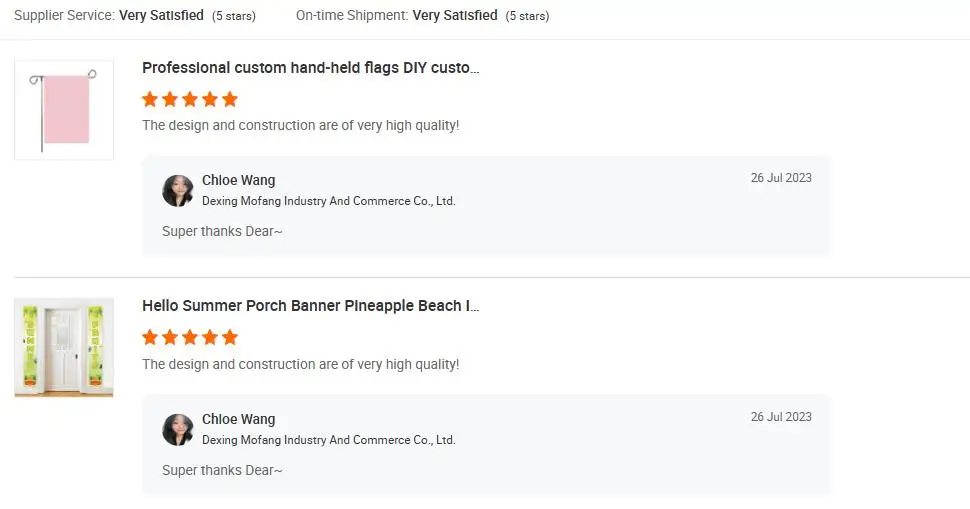Click Chloe Wang's name in the Porch Banner reply
Viewport: 970px width, 509px height.
[x=238, y=420]
